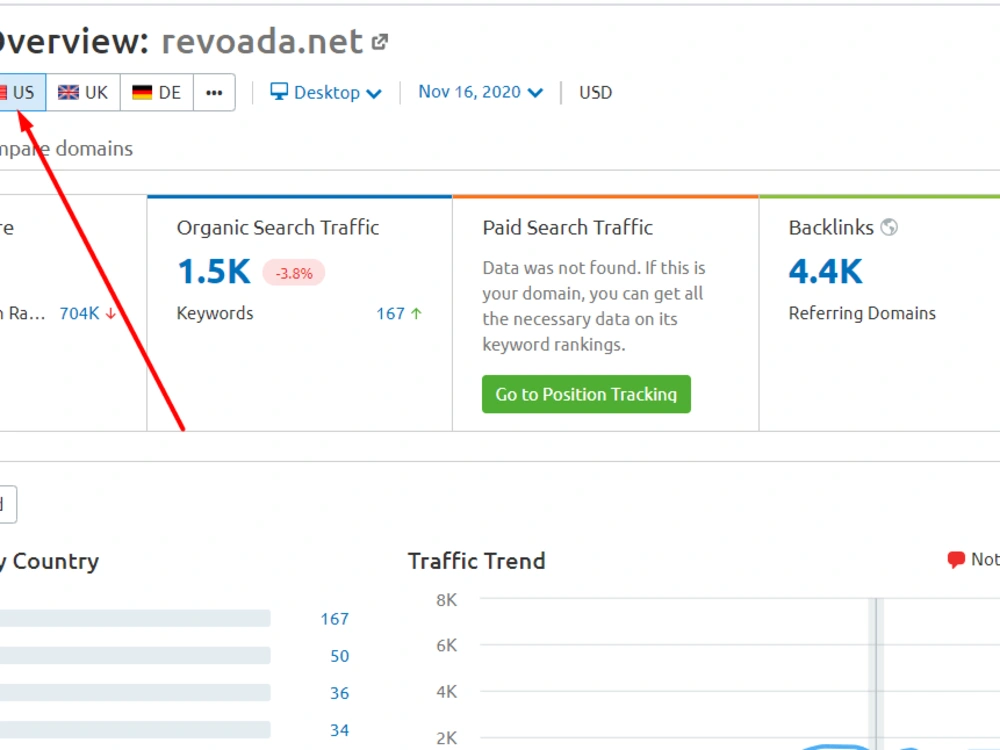Click the 4K axis label on chart

point(446,692)
